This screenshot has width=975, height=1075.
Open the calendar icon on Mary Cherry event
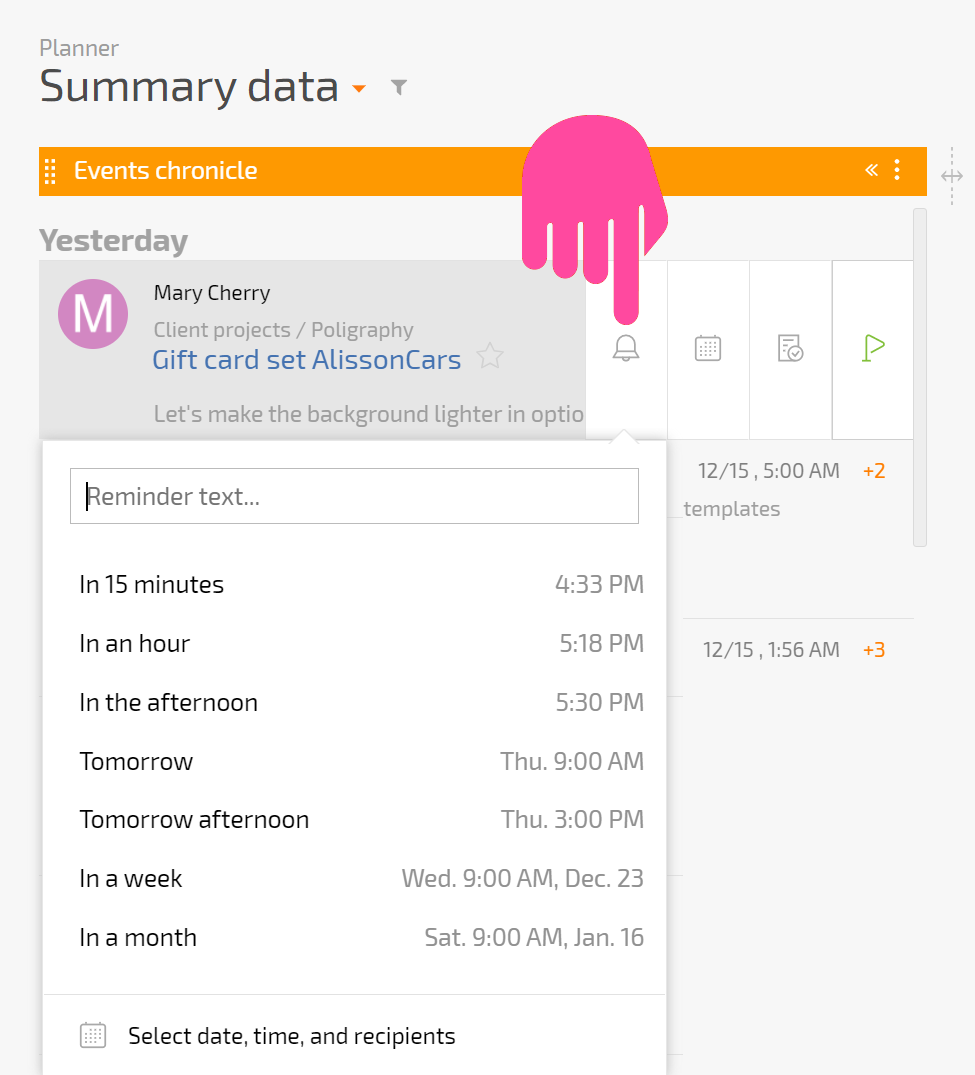(x=708, y=348)
